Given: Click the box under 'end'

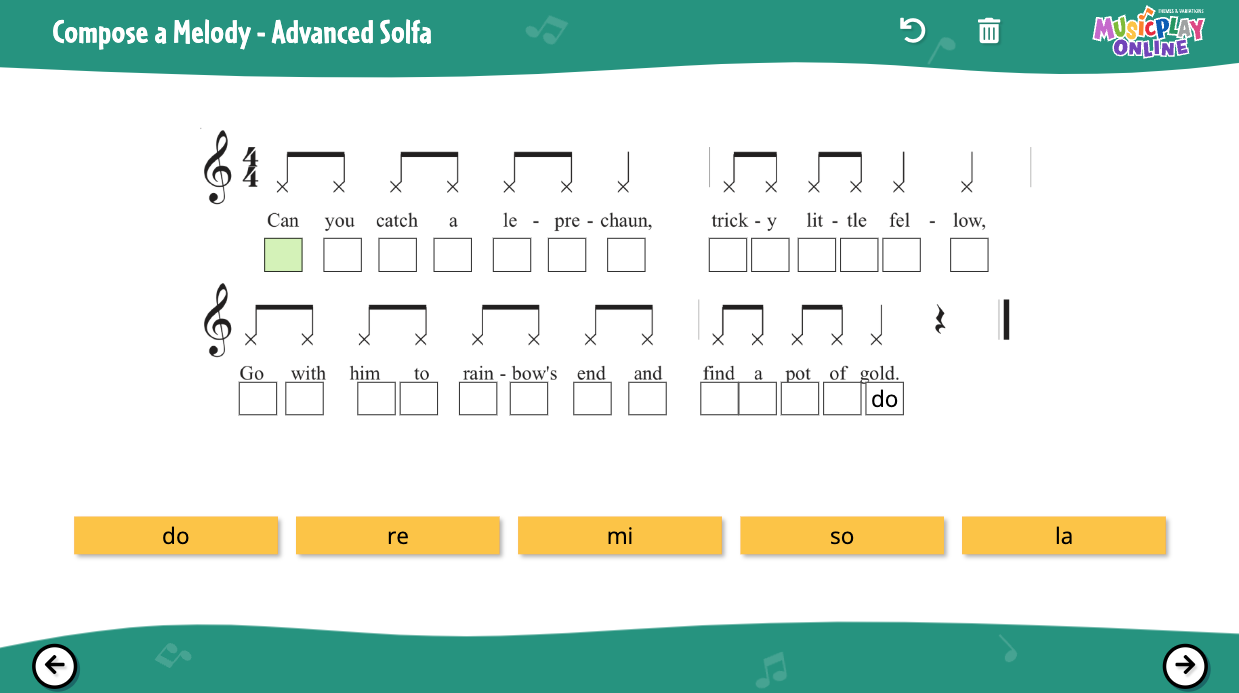Looking at the screenshot, I should click(x=592, y=398).
